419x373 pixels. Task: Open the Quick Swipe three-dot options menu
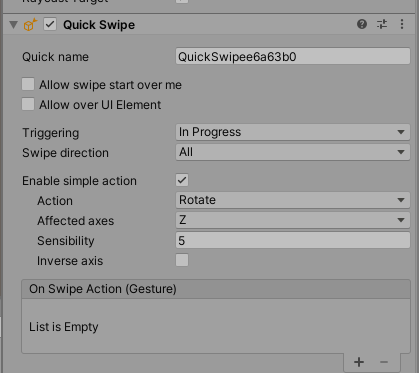[402, 24]
